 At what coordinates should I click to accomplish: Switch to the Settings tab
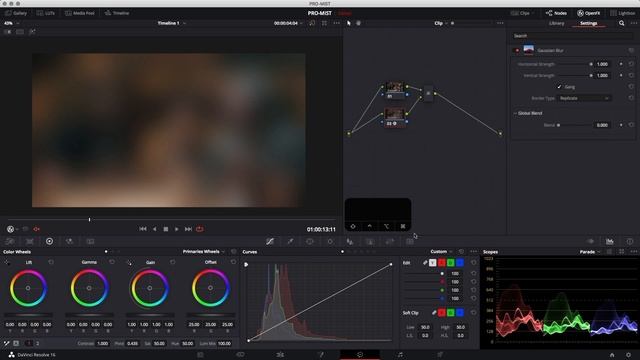(589, 23)
